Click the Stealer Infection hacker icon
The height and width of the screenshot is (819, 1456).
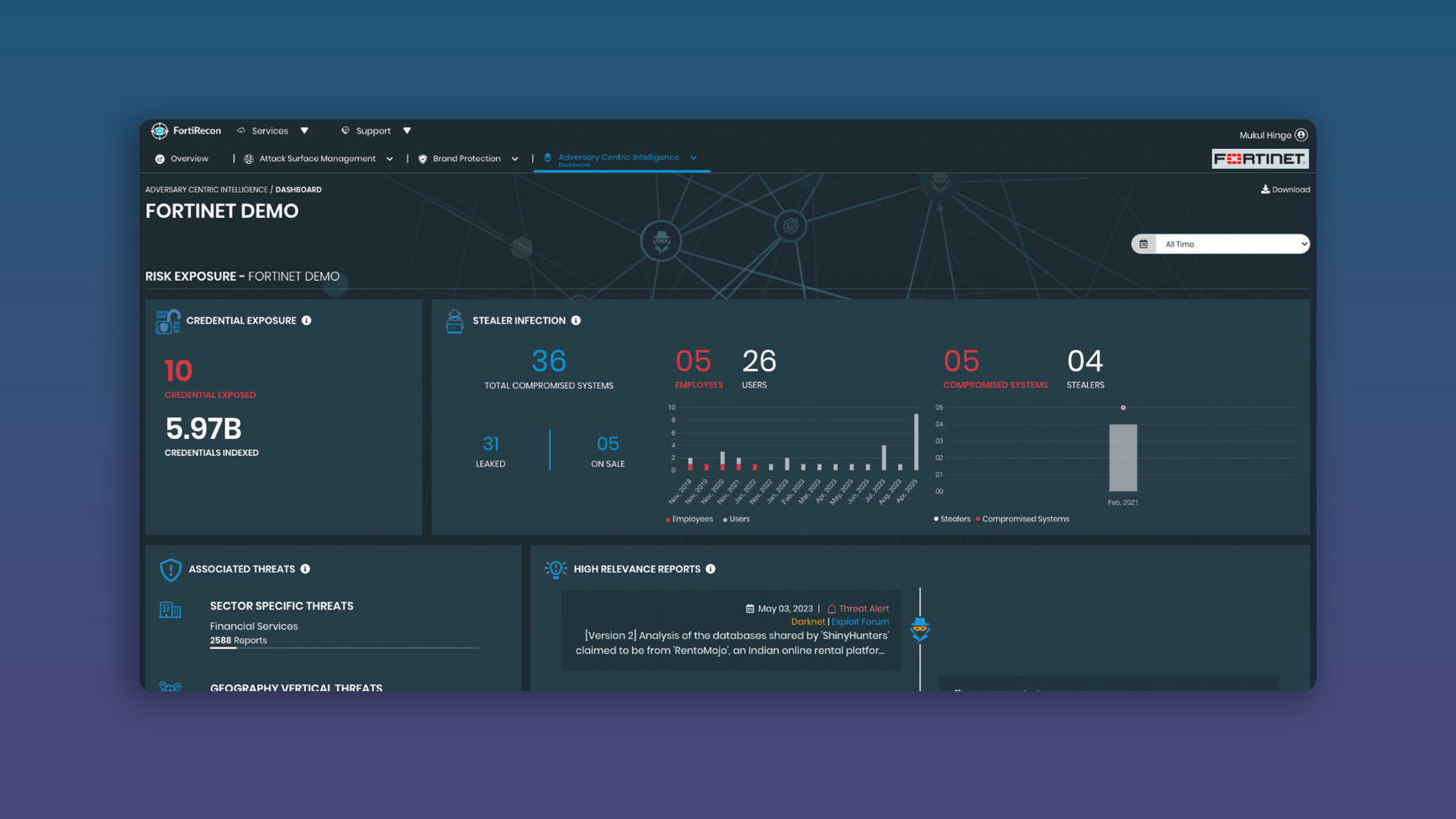(x=455, y=321)
